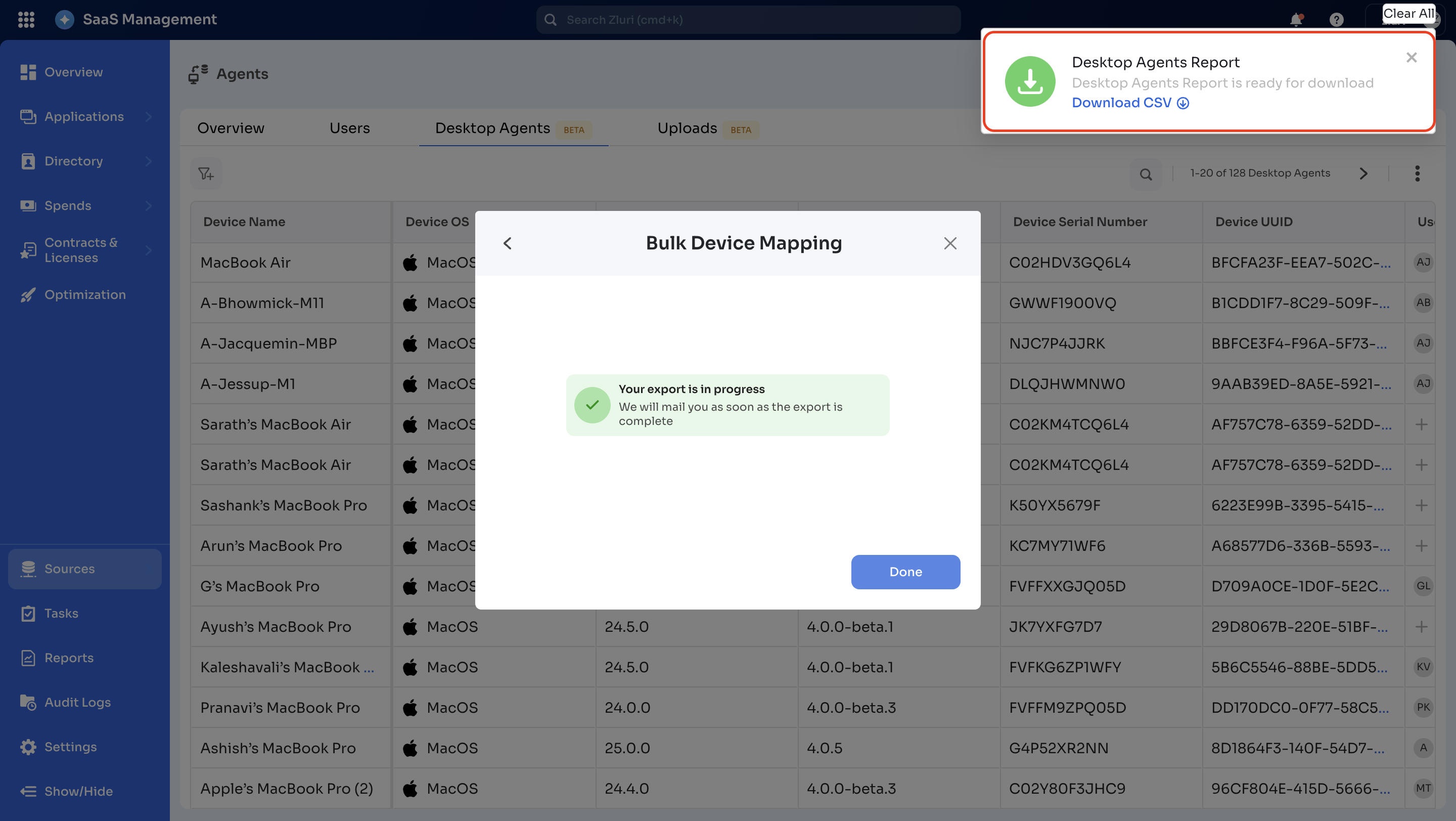Expand the Directory sidebar submenu
Viewport: 1456px width, 821px height.
[148, 161]
